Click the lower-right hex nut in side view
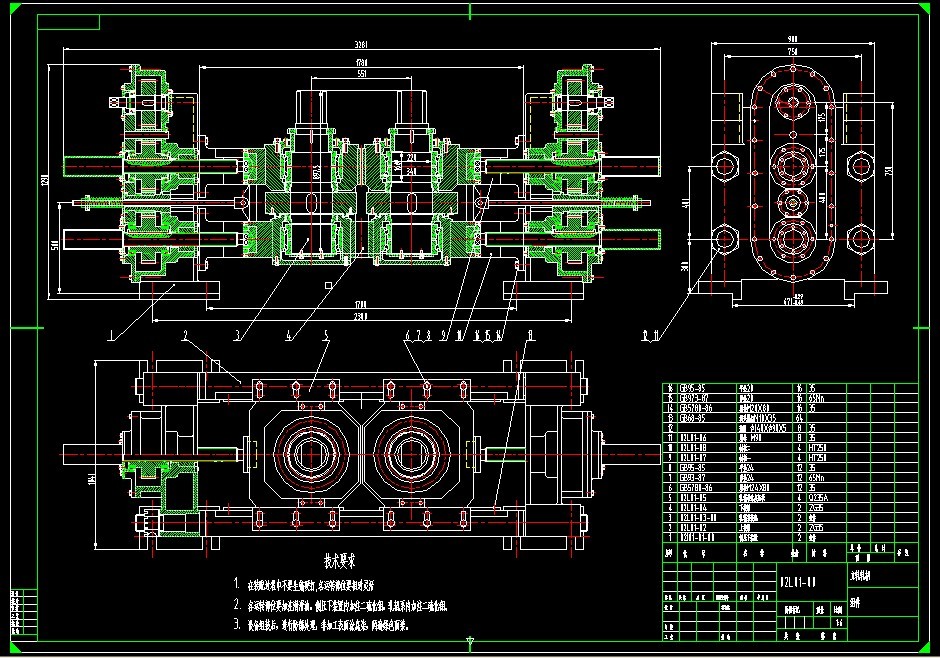This screenshot has height=658, width=940. pyautogui.click(x=861, y=238)
